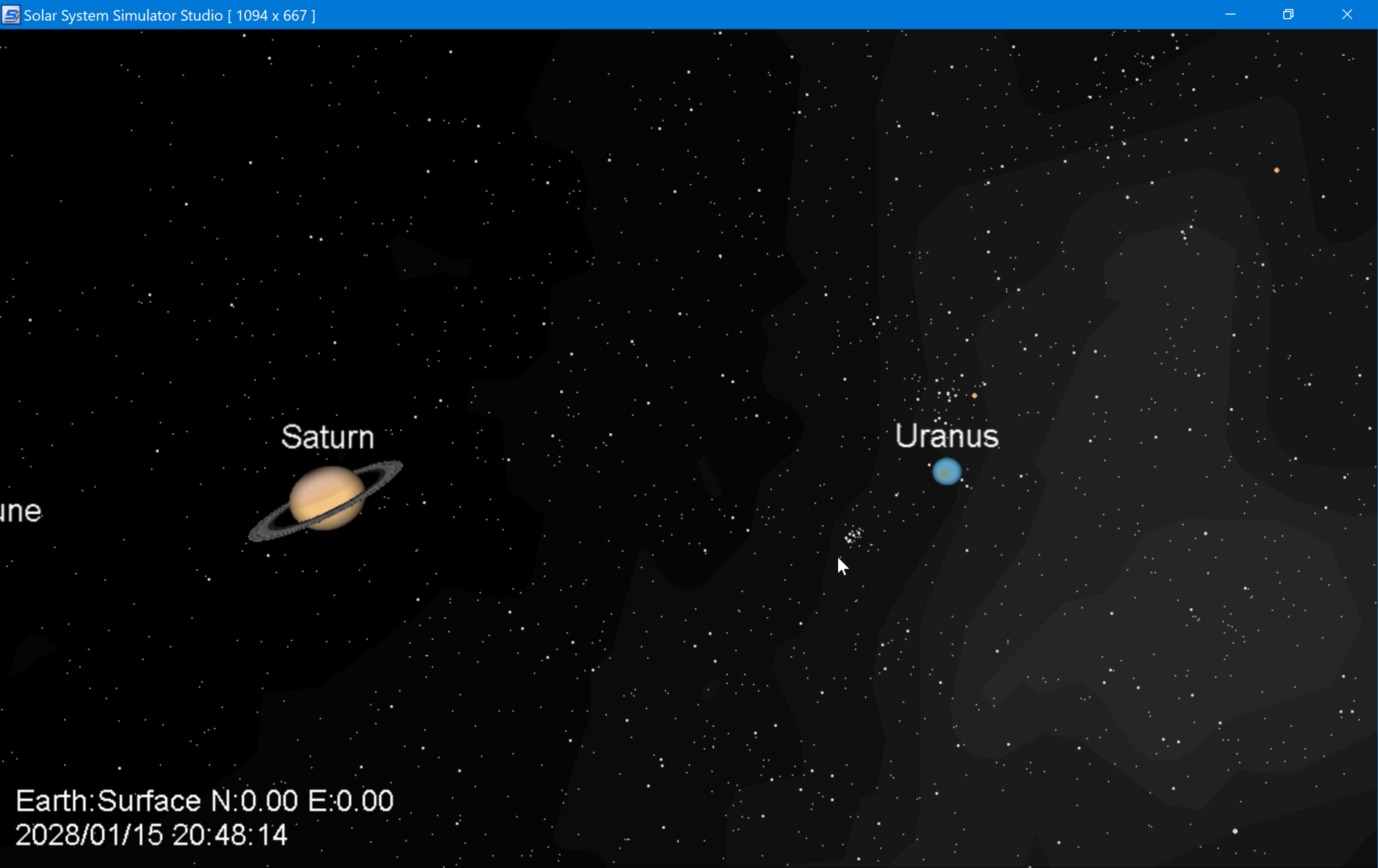This screenshot has height=868, width=1378.
Task: Click the Saturn text label
Action: click(327, 437)
